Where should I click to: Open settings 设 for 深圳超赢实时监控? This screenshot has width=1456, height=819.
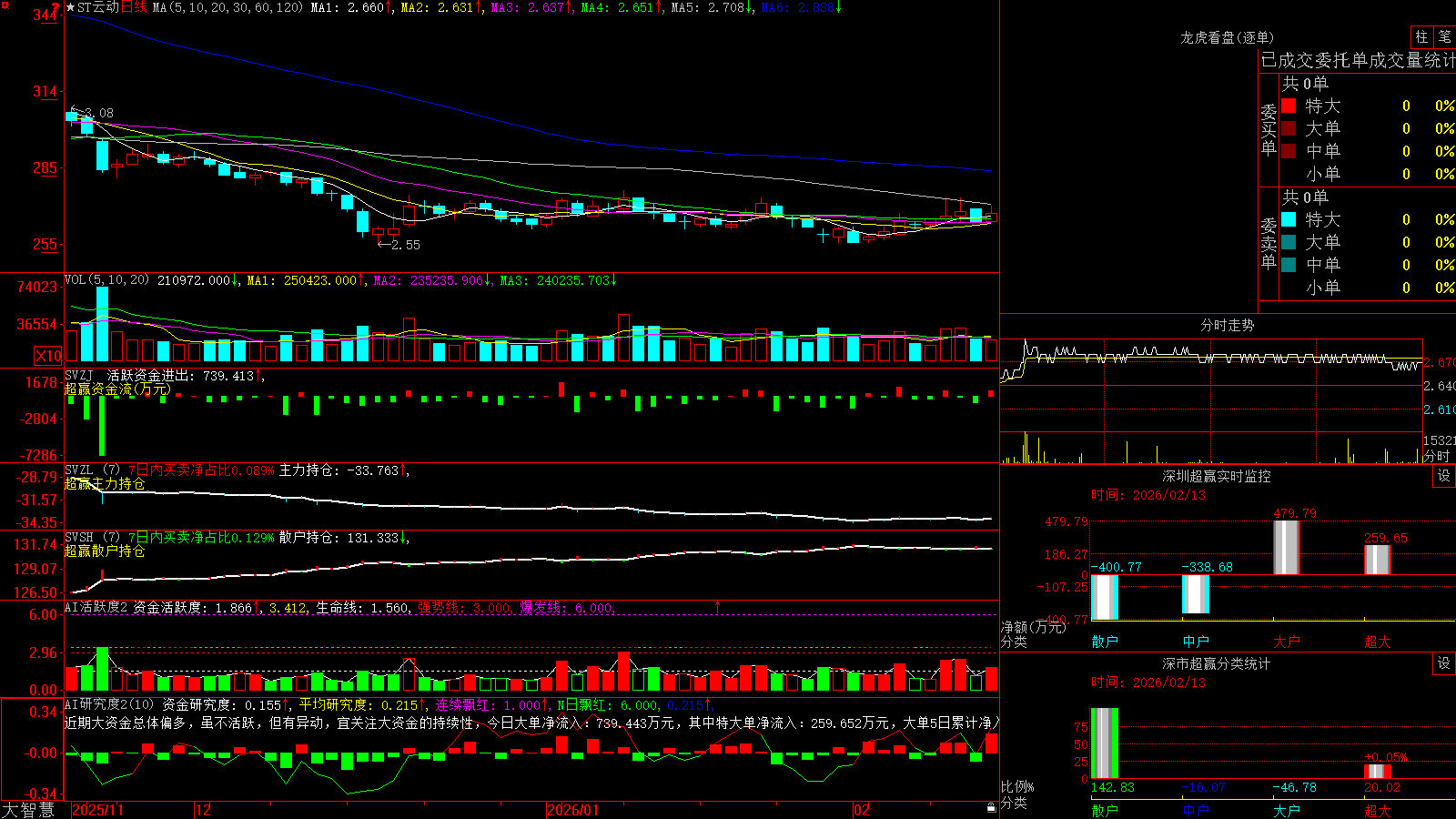click(1444, 476)
